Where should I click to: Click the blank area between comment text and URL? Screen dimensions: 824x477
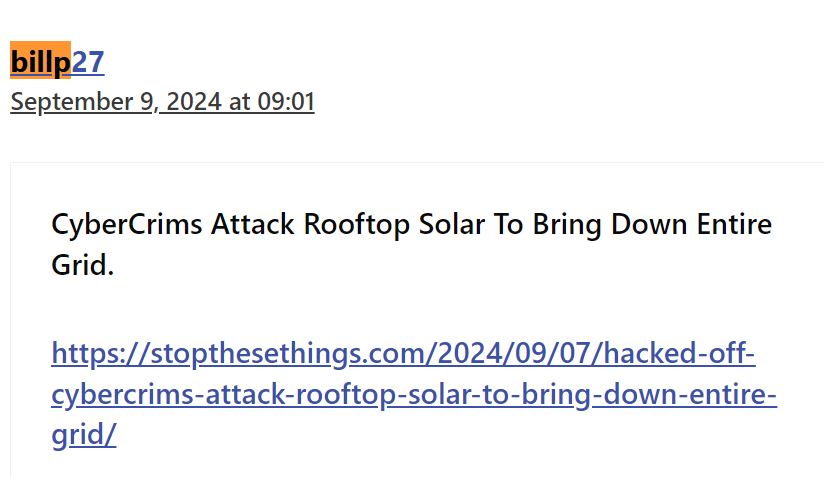point(414,309)
